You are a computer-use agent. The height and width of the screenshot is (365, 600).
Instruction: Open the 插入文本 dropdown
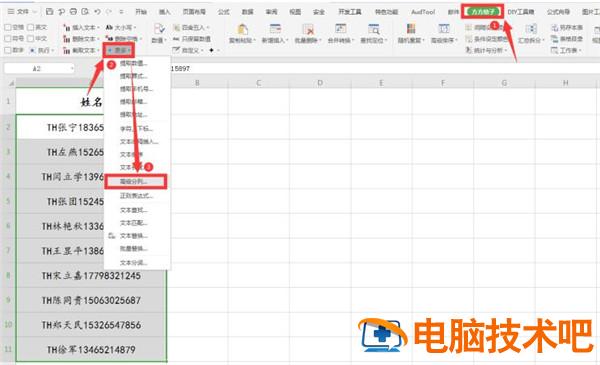pos(82,28)
